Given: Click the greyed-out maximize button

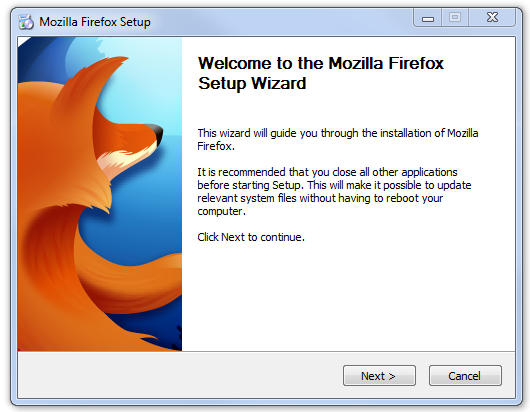Looking at the screenshot, I should pyautogui.click(x=455, y=18).
